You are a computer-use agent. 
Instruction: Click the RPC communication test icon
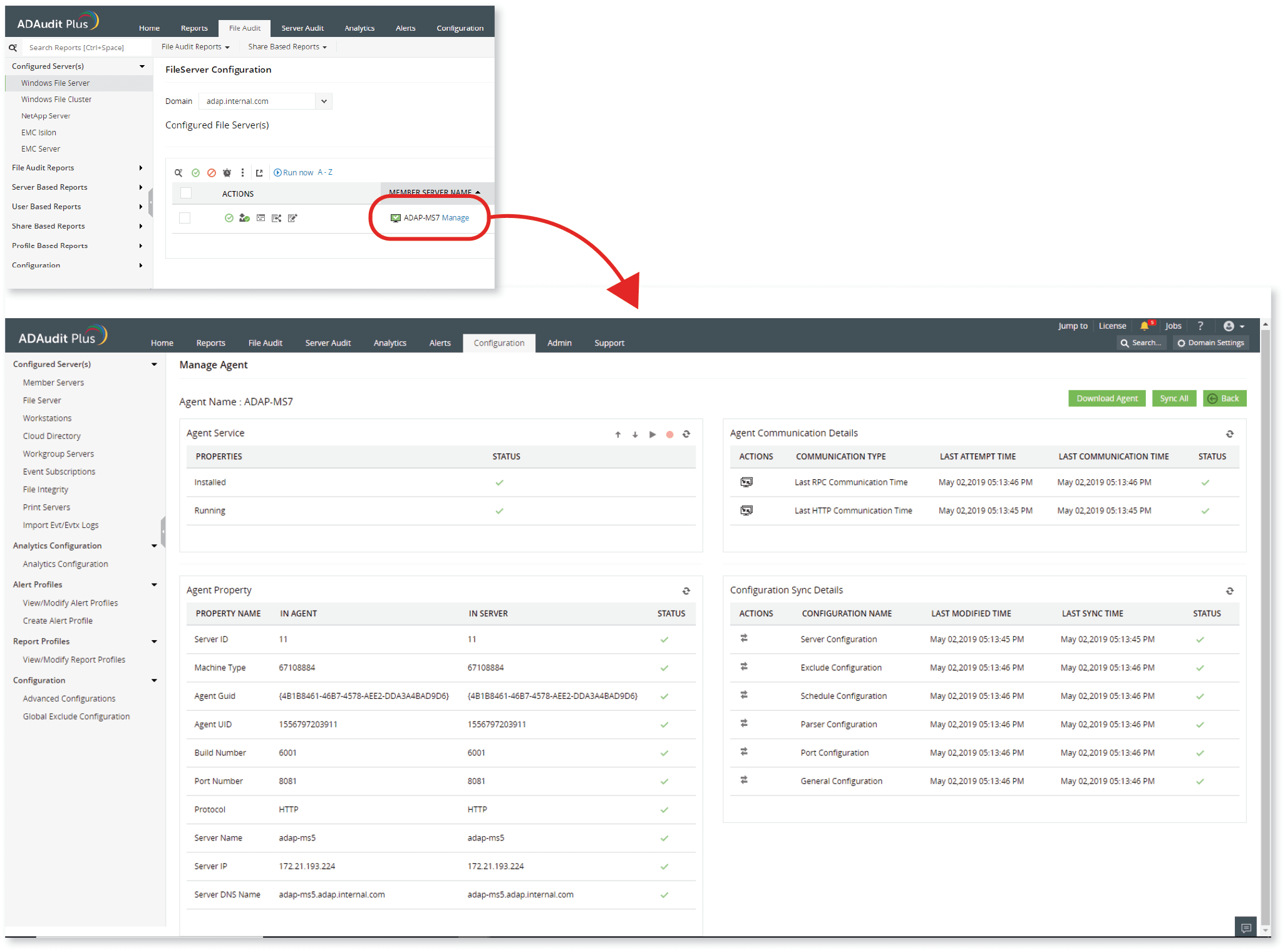coord(746,482)
